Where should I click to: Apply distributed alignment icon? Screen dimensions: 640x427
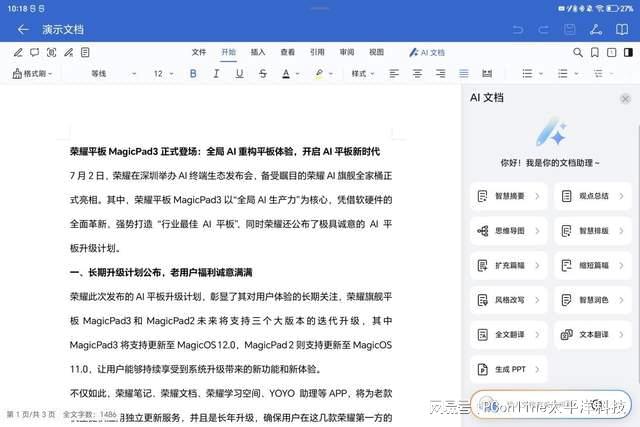point(487,73)
